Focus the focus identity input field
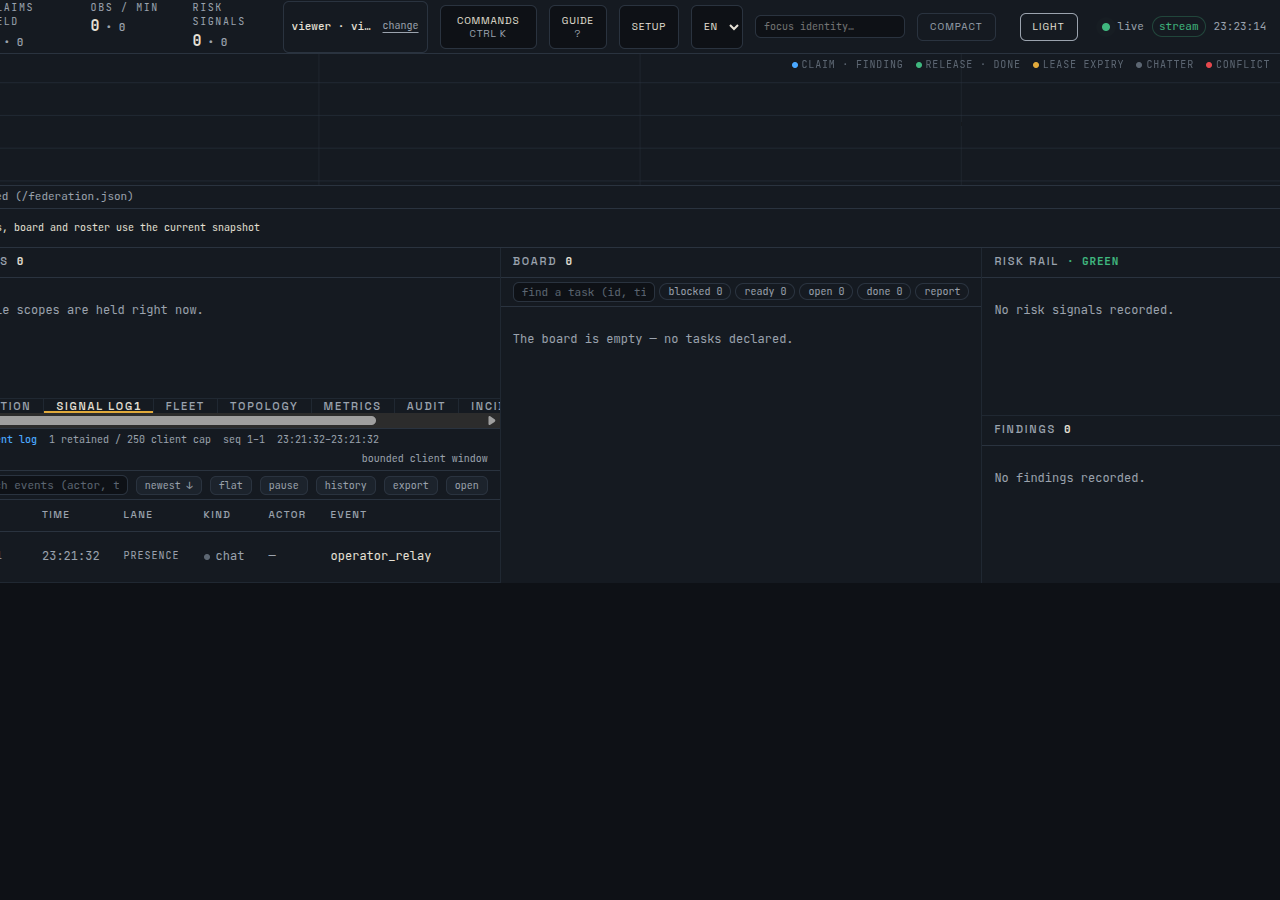This screenshot has width=1280, height=900. coord(830,27)
